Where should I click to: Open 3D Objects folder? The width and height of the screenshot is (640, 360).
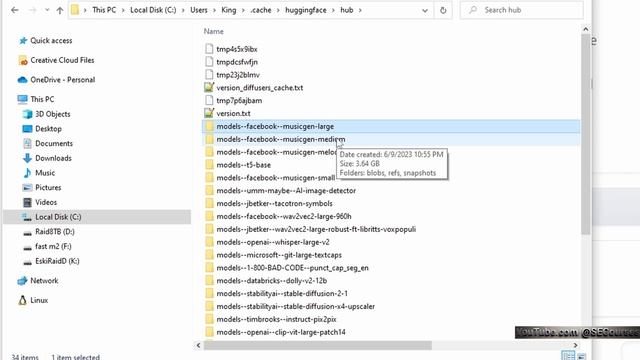(53, 114)
